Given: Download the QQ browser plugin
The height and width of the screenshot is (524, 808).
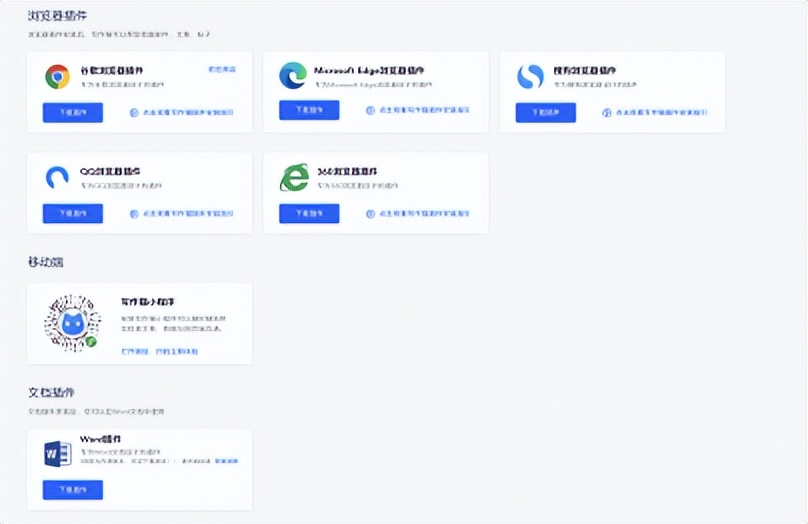Looking at the screenshot, I should click(x=73, y=213).
